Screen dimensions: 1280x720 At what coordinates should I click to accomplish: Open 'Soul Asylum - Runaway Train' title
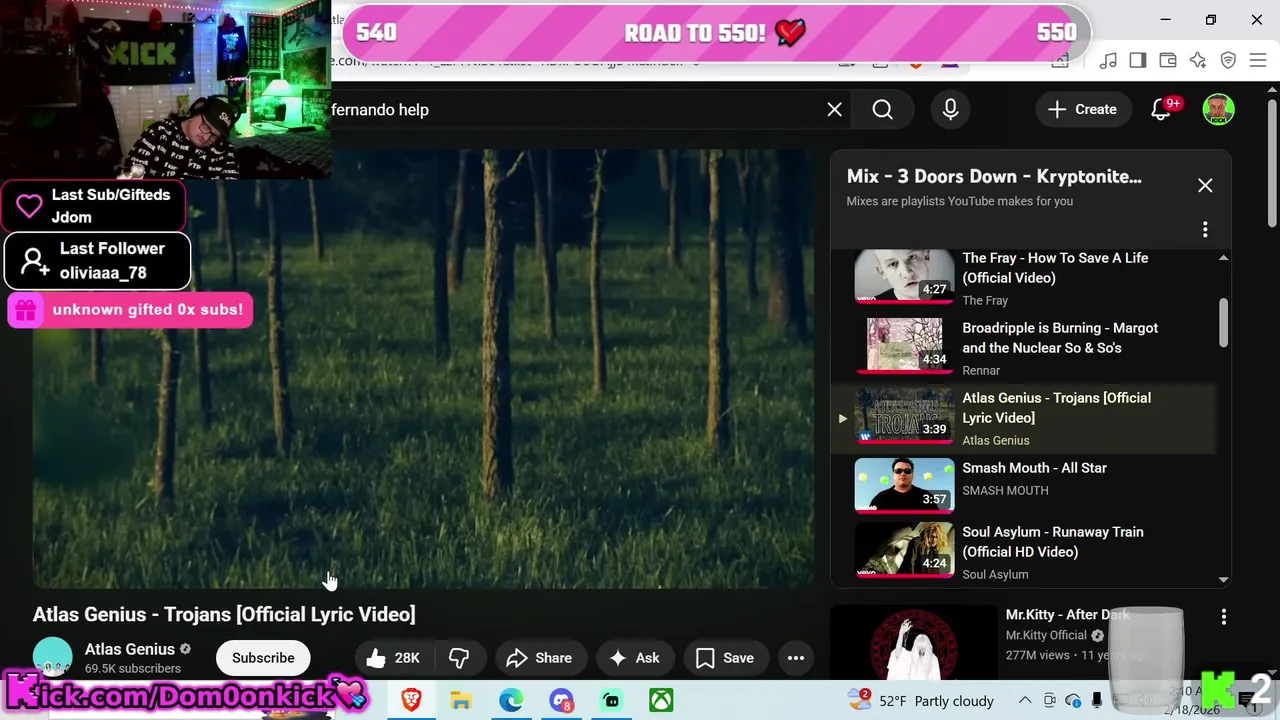pyautogui.click(x=1052, y=542)
